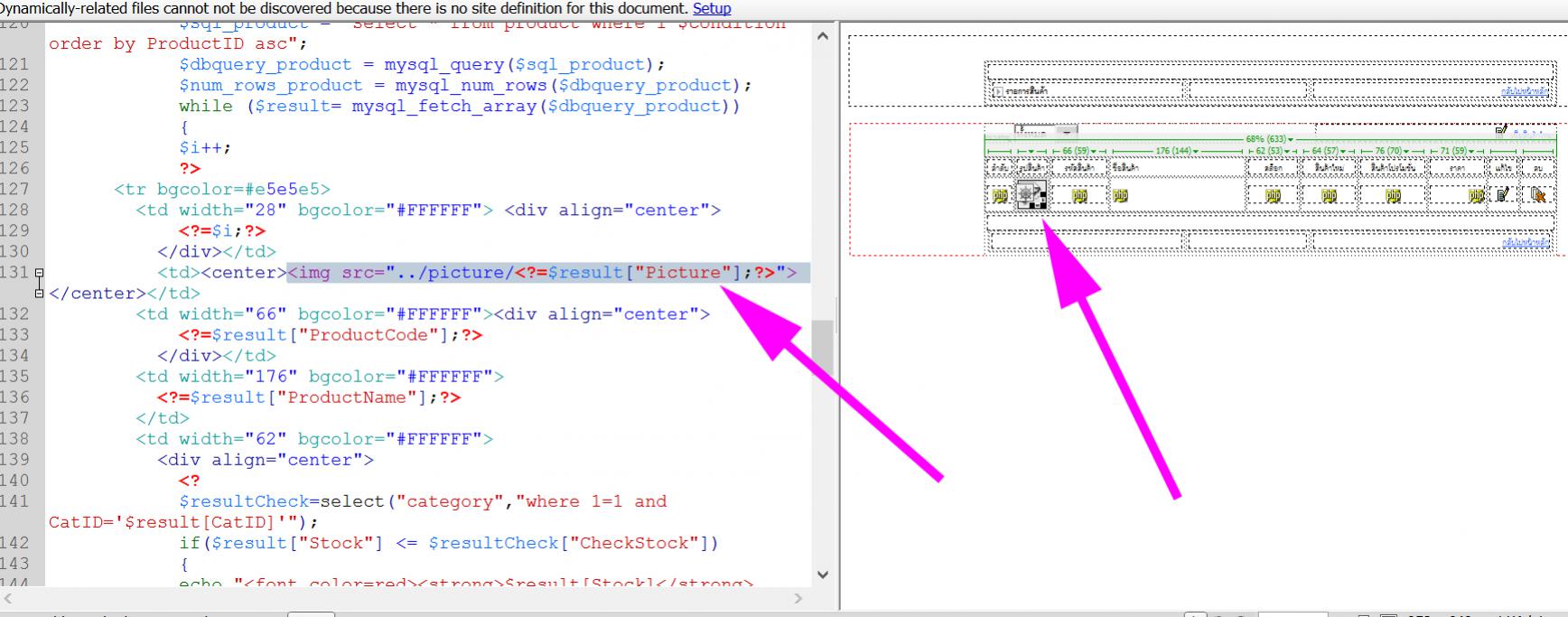The height and width of the screenshot is (617, 1568).
Task: Click the <td width="176" line of code
Action: click(320, 377)
